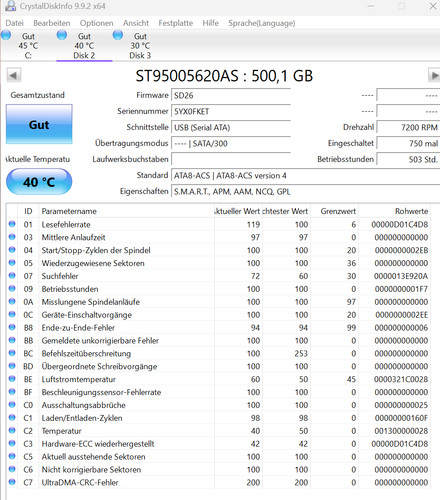This screenshot has height=500, width=440.
Task: Click status orb for UltraDMA-CRC-Fehler row
Action: tap(12, 482)
